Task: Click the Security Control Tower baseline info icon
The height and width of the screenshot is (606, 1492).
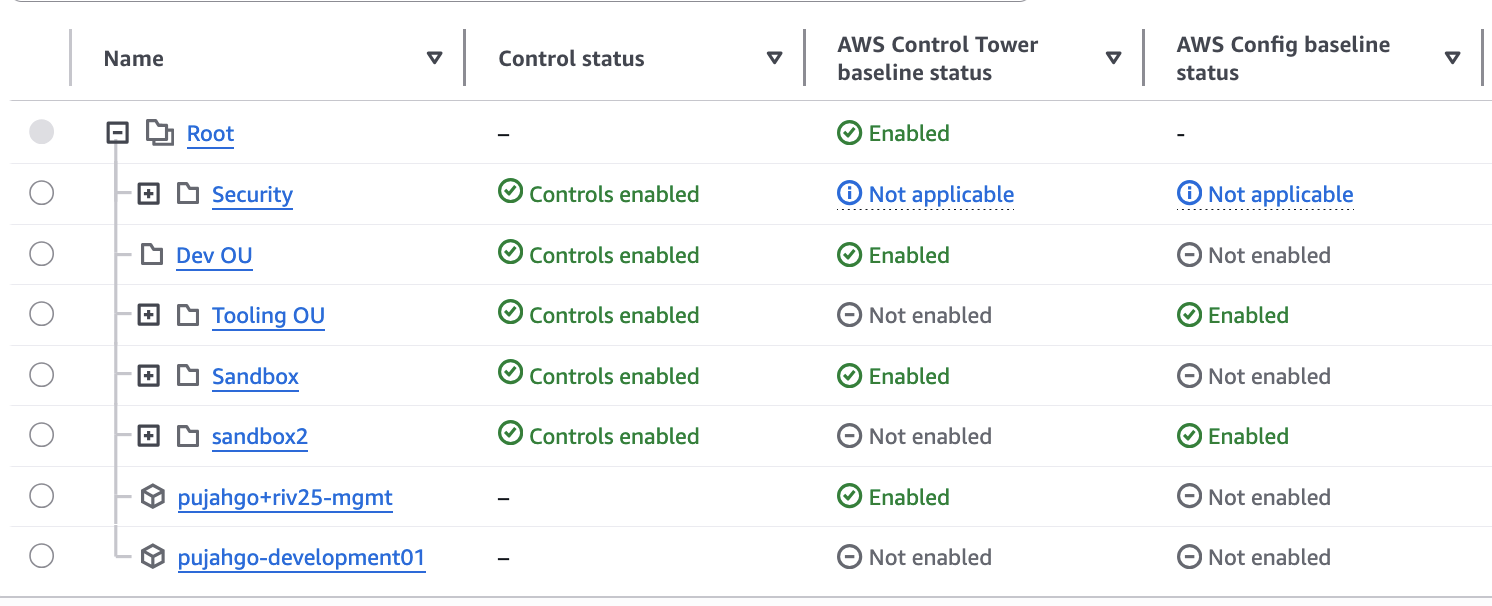Action: (x=849, y=194)
